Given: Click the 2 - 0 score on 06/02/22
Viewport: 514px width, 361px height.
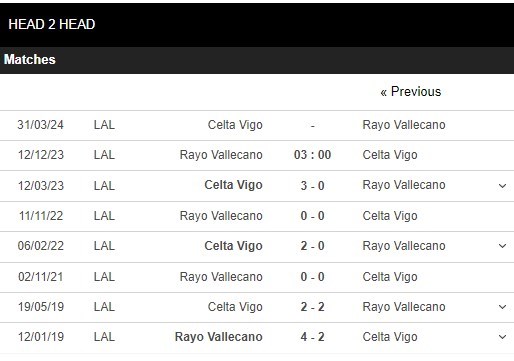Looking at the screenshot, I should click(312, 246).
